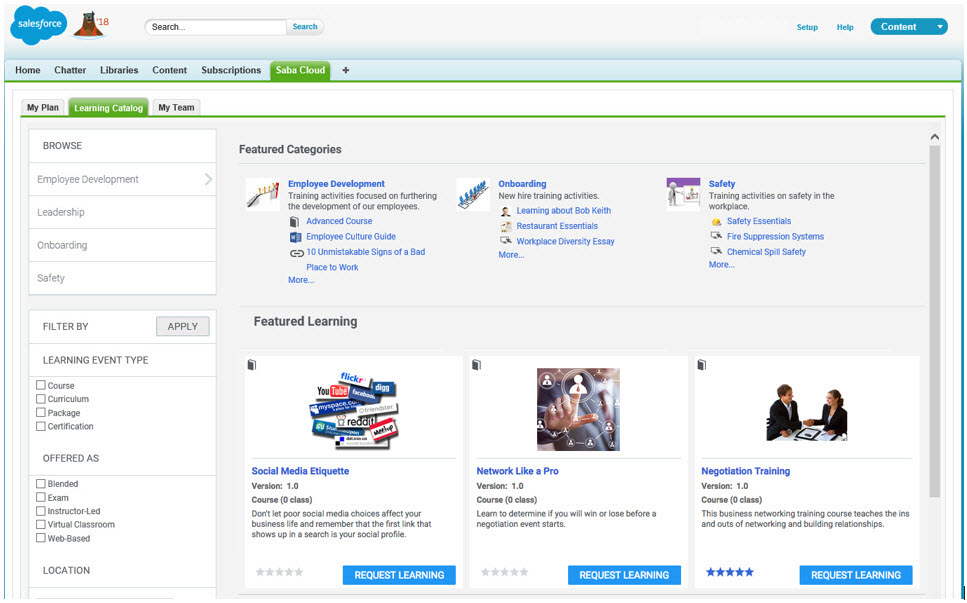Request learning for Negotiation Training
This screenshot has width=967, height=603.
[x=856, y=575]
